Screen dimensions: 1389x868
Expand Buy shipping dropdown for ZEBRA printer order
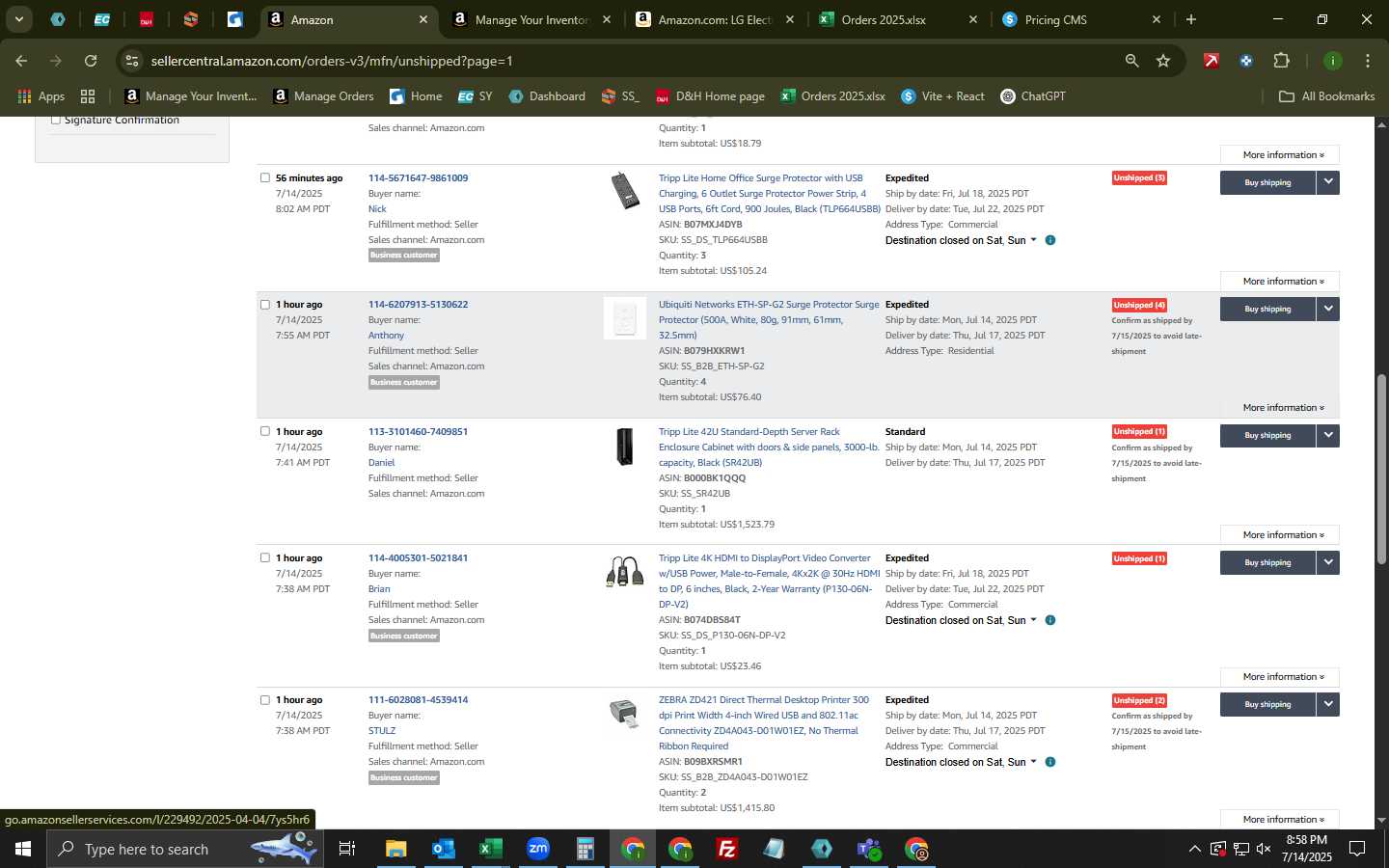[1328, 704]
